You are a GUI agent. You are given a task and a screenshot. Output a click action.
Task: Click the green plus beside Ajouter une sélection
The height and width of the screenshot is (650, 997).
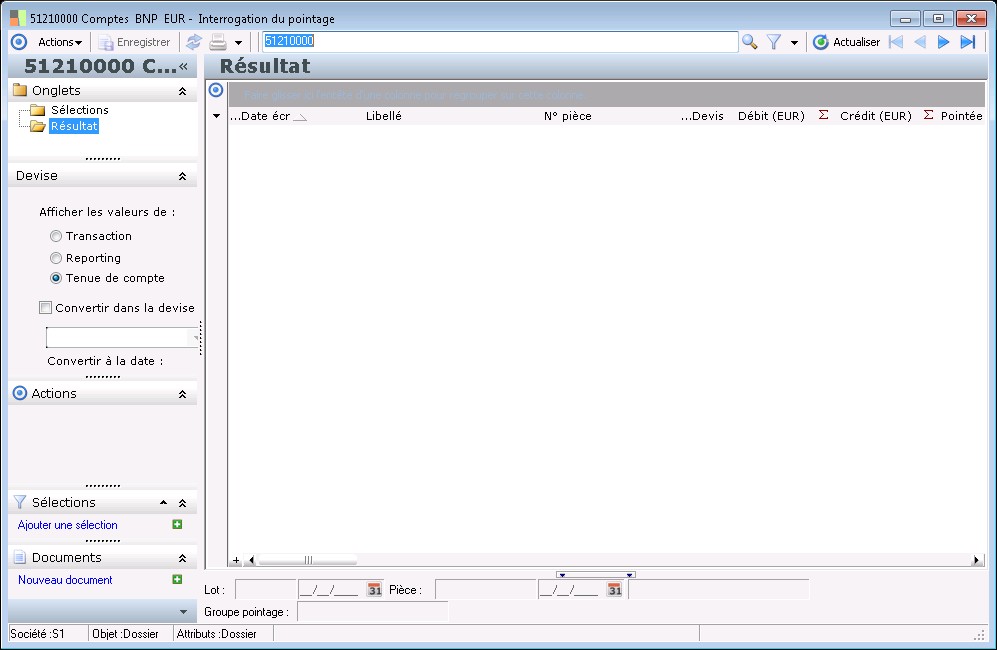(x=177, y=524)
